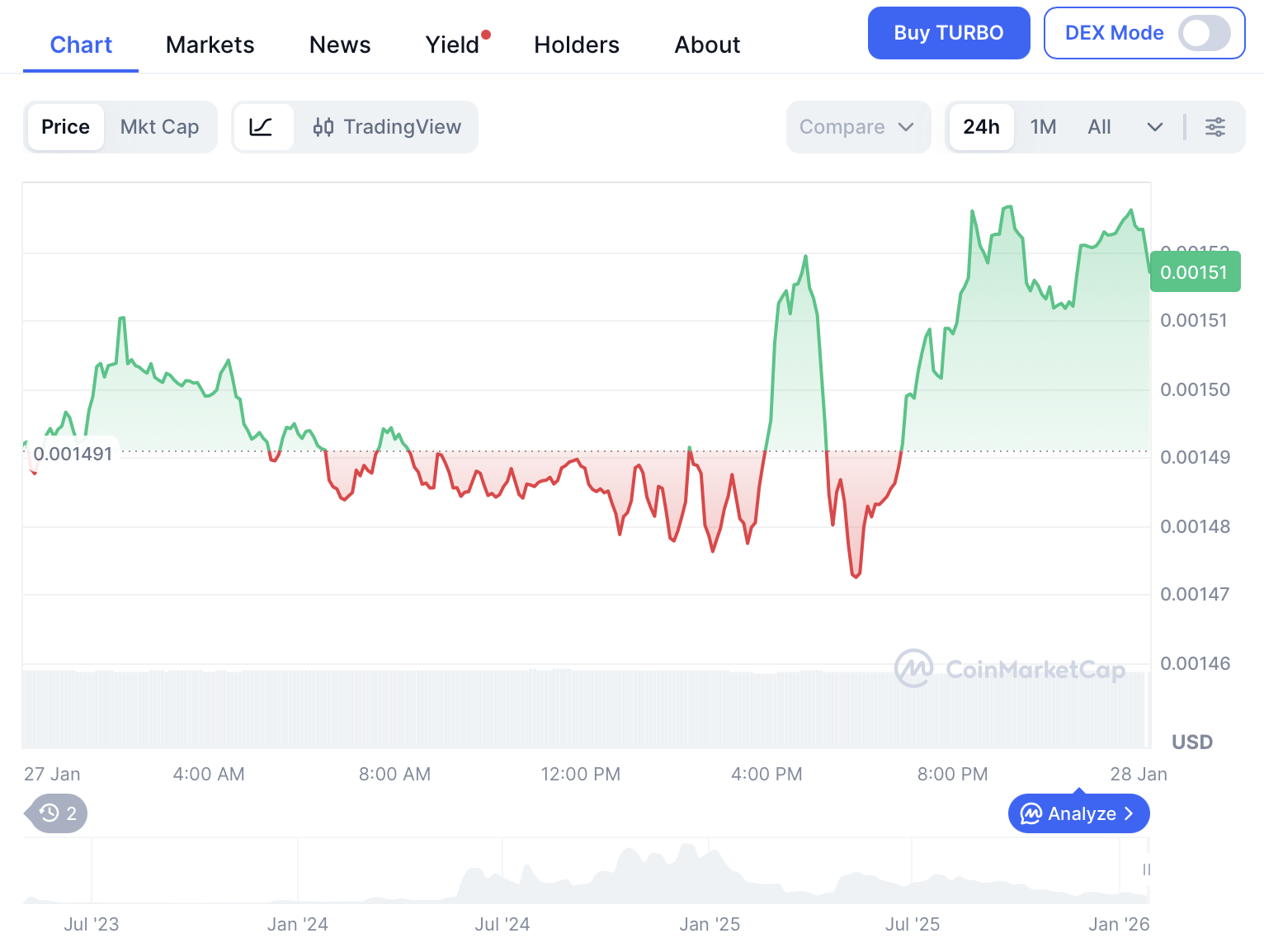Click the red dot on Yield

click(486, 35)
